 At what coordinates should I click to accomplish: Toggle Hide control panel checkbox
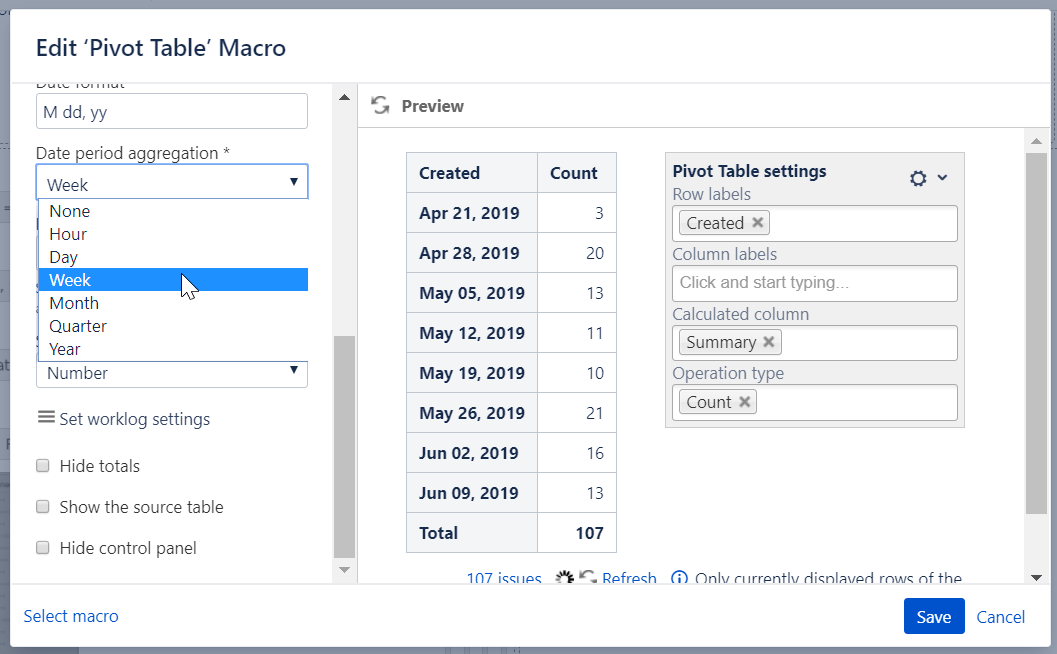point(43,548)
